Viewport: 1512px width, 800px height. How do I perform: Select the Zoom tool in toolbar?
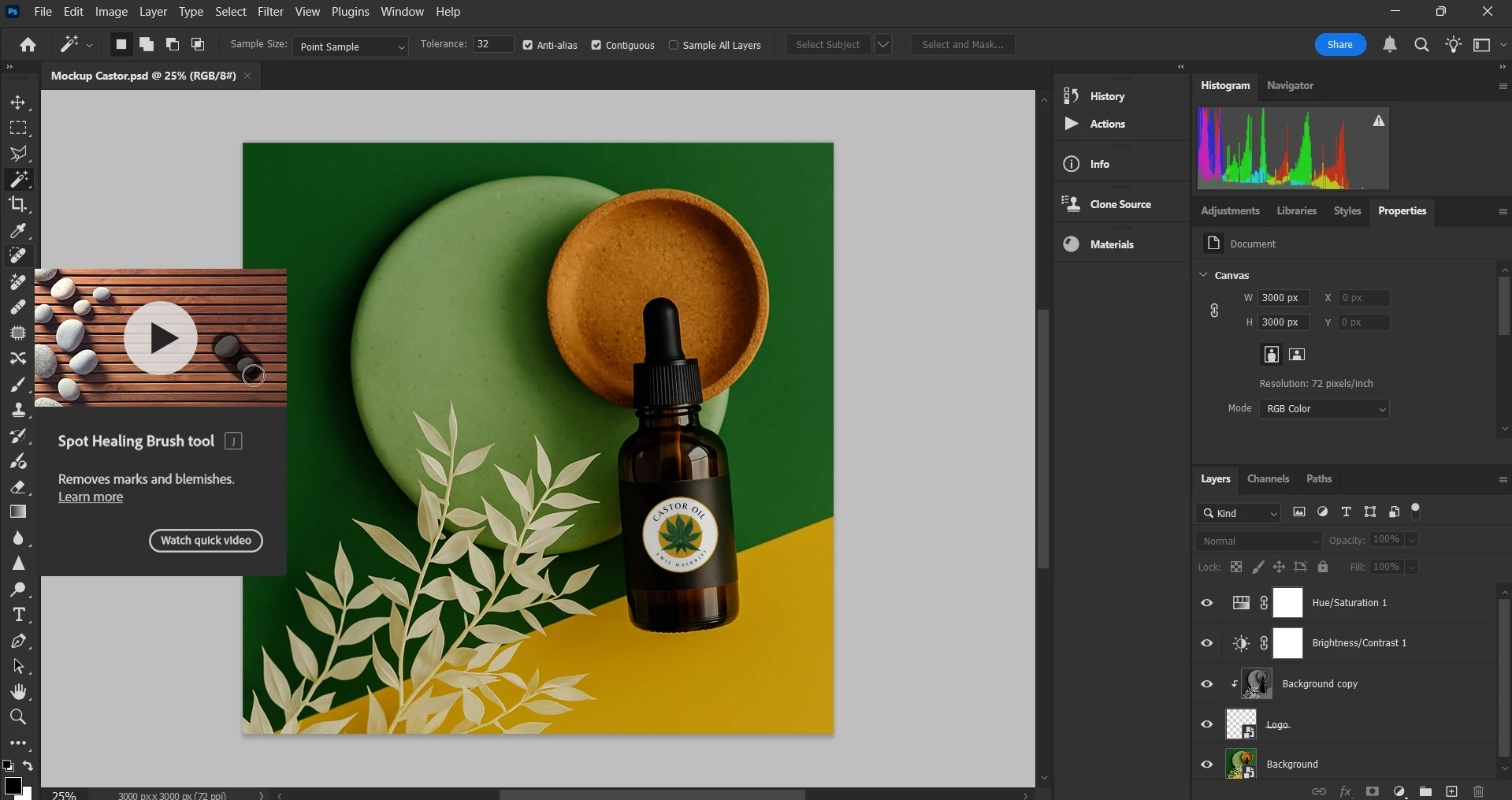(18, 716)
